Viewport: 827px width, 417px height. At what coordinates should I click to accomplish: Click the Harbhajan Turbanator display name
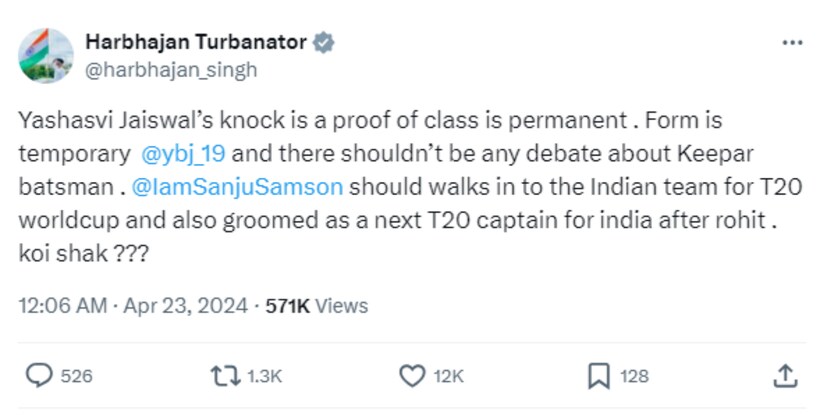[x=197, y=43]
